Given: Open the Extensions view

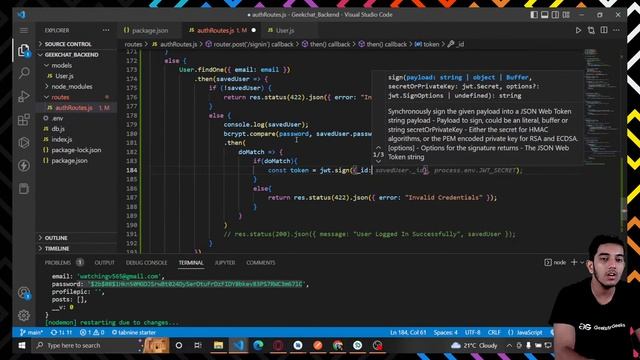Looking at the screenshot, I should (24, 120).
